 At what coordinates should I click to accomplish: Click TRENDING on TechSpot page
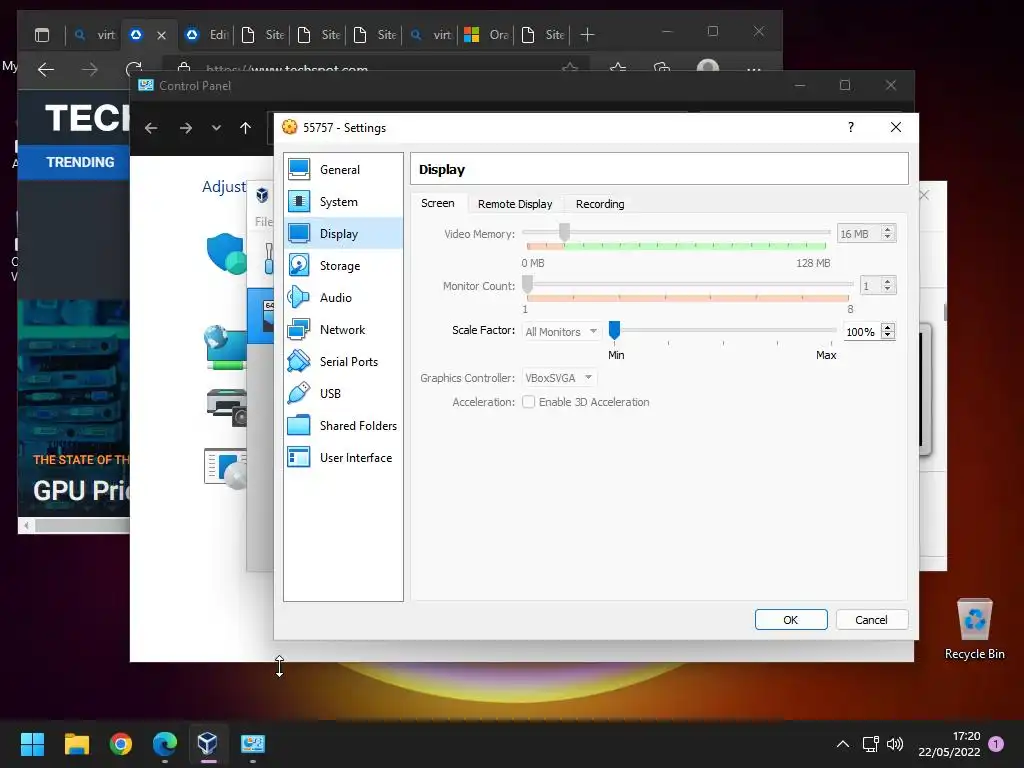80,162
